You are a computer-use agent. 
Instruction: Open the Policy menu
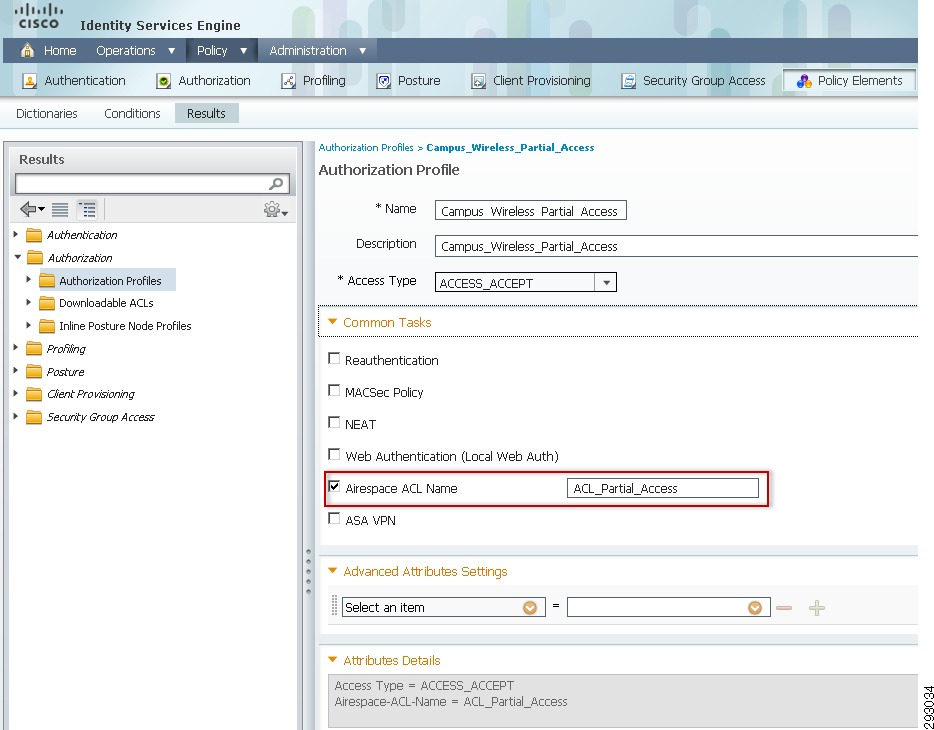tap(222, 51)
